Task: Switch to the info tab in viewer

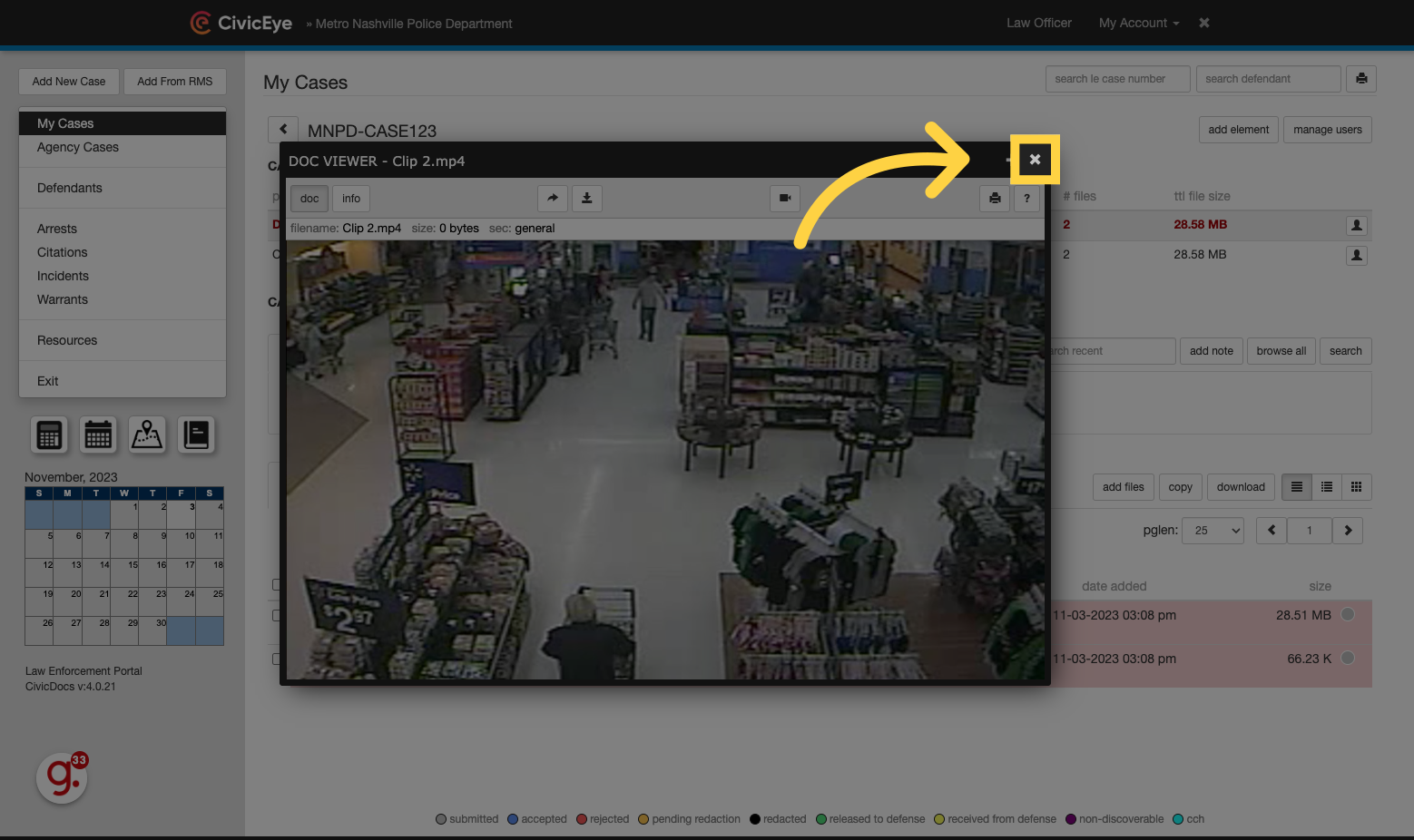Action: 351,198
